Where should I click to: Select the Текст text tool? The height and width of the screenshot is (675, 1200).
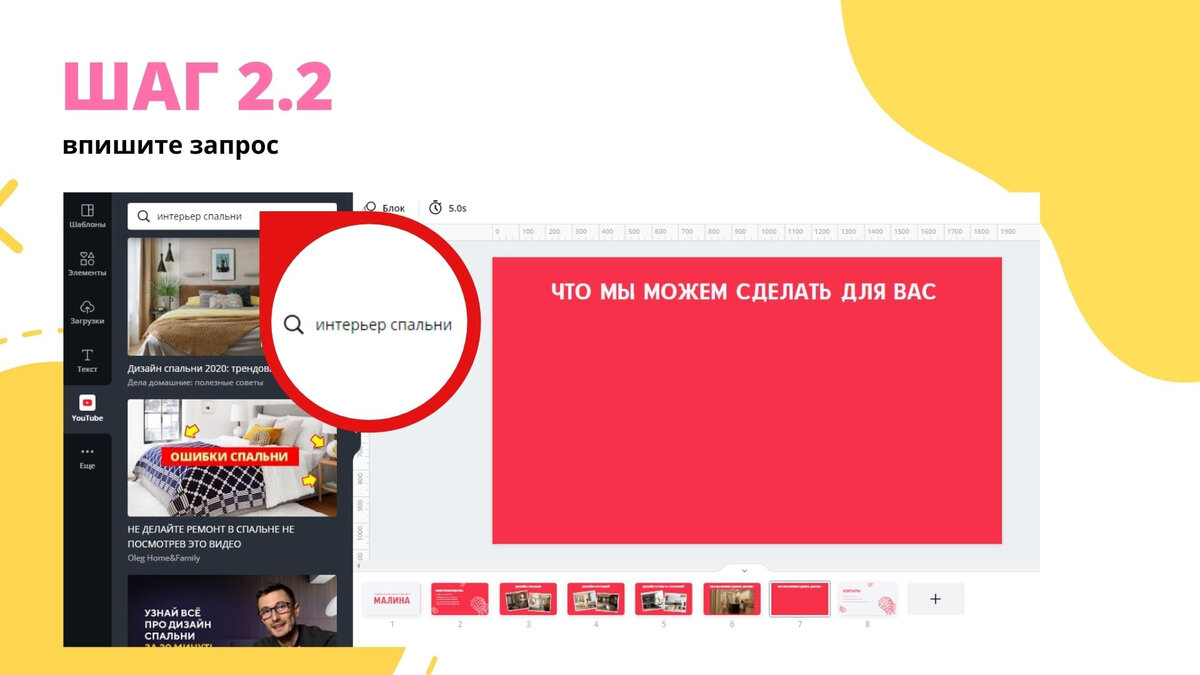(87, 361)
